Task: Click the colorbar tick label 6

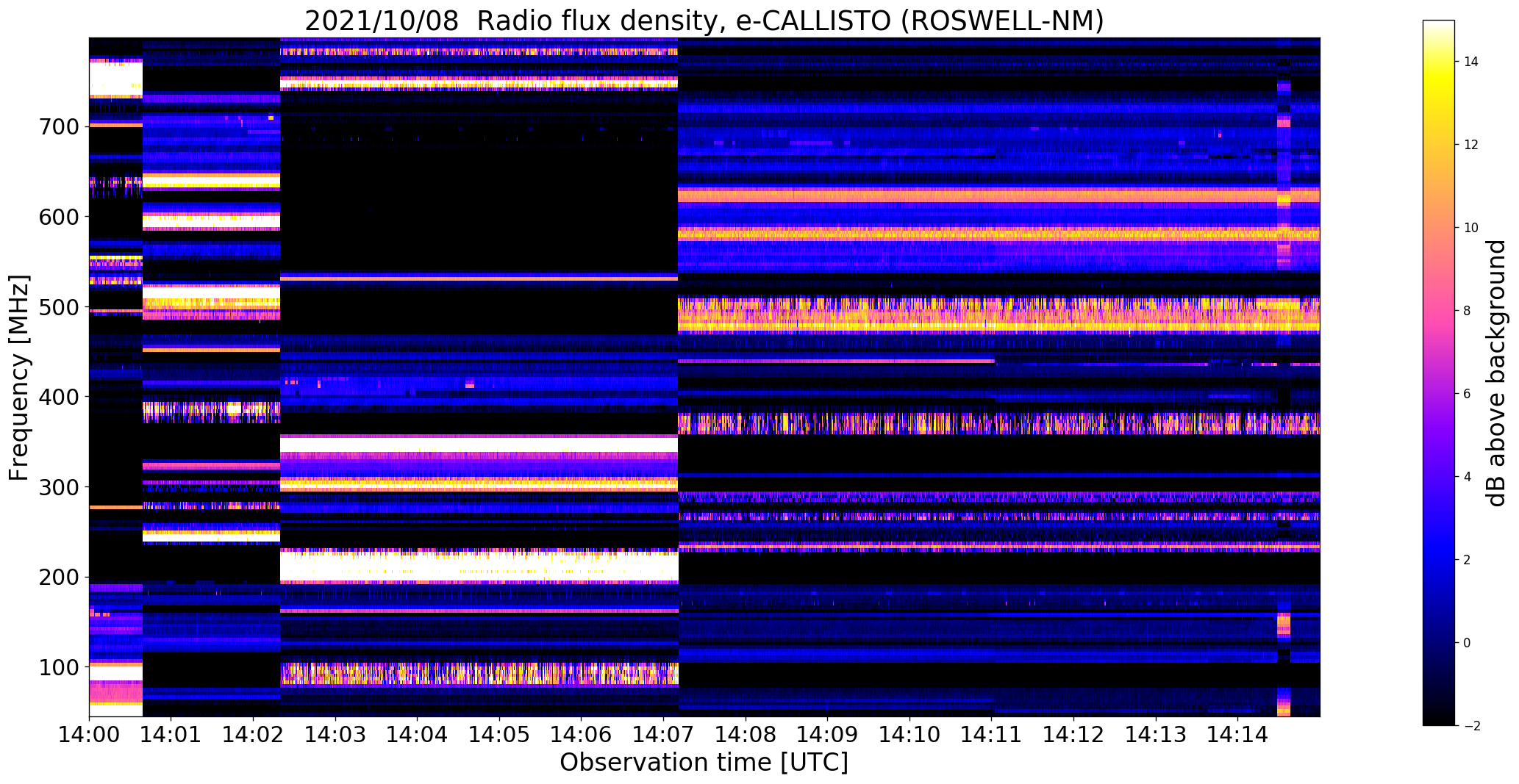Action: tap(1468, 394)
